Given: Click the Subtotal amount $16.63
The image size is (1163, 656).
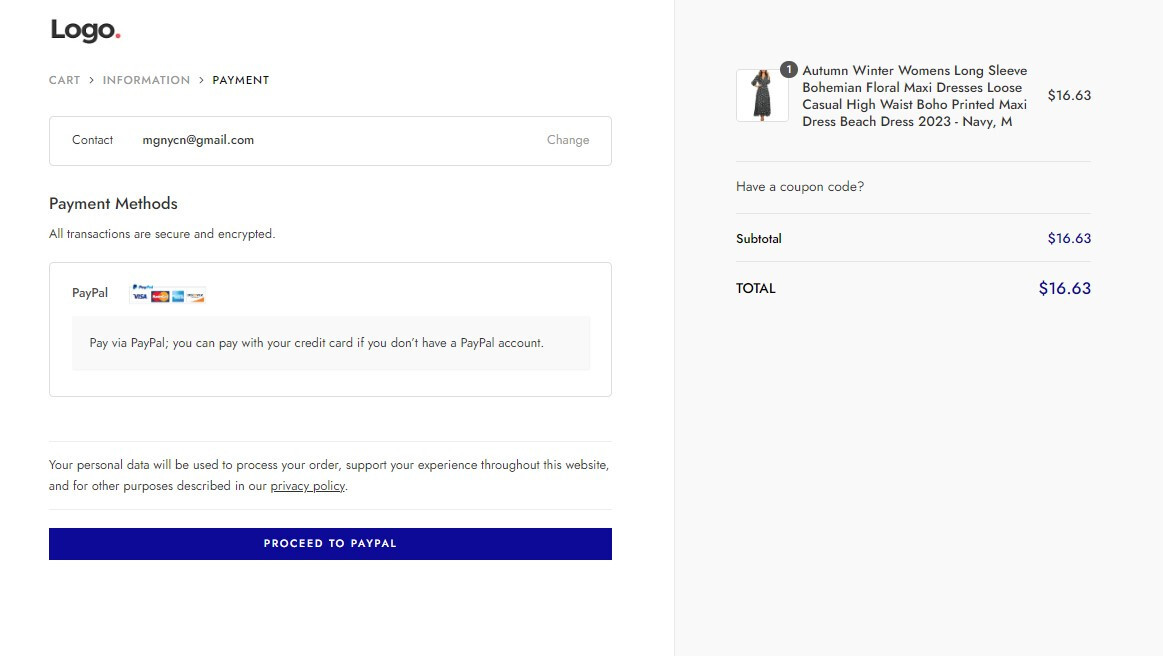Looking at the screenshot, I should pos(1069,238).
